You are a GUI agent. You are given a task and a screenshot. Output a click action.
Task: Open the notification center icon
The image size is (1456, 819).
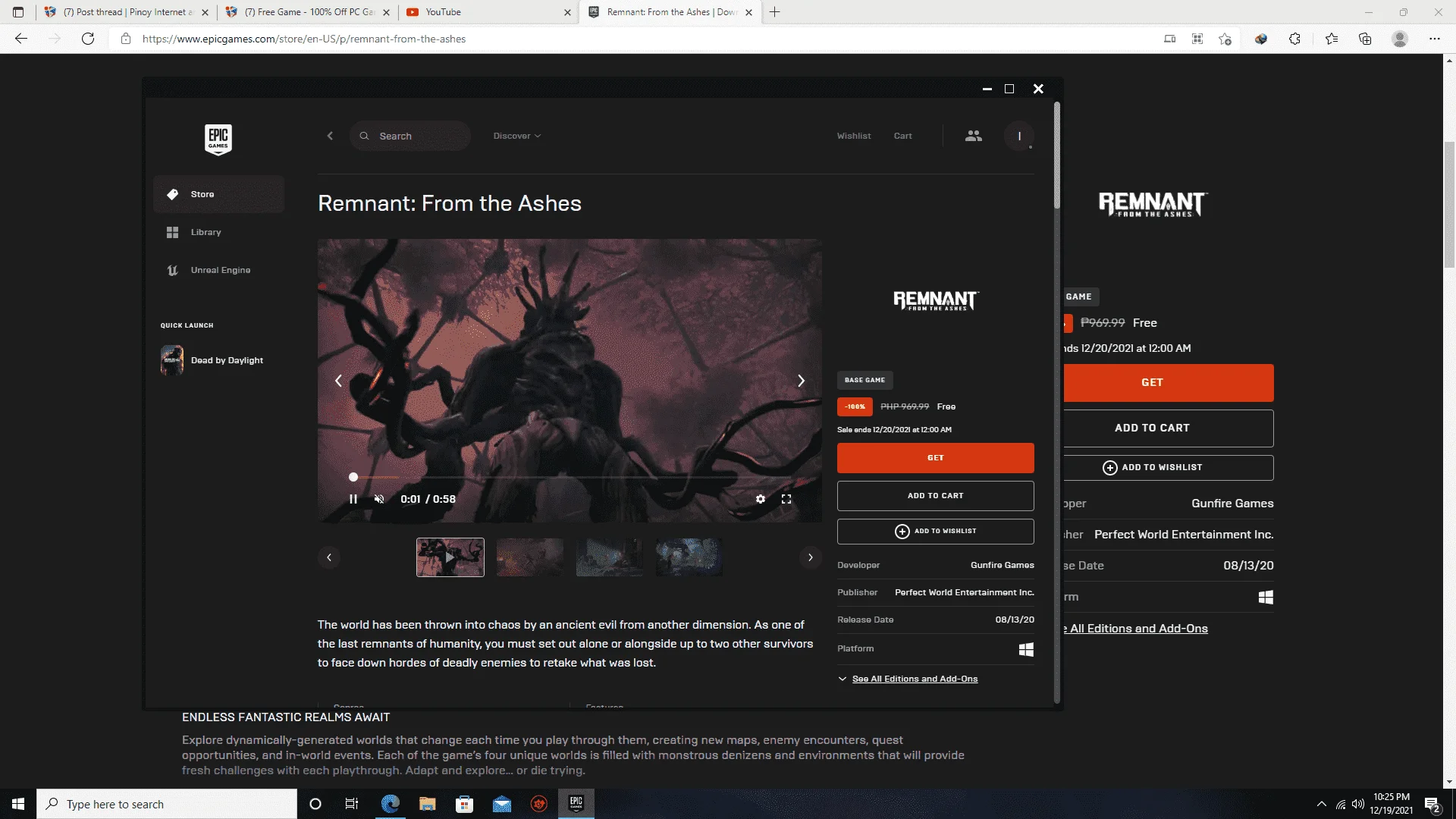tap(1432, 804)
